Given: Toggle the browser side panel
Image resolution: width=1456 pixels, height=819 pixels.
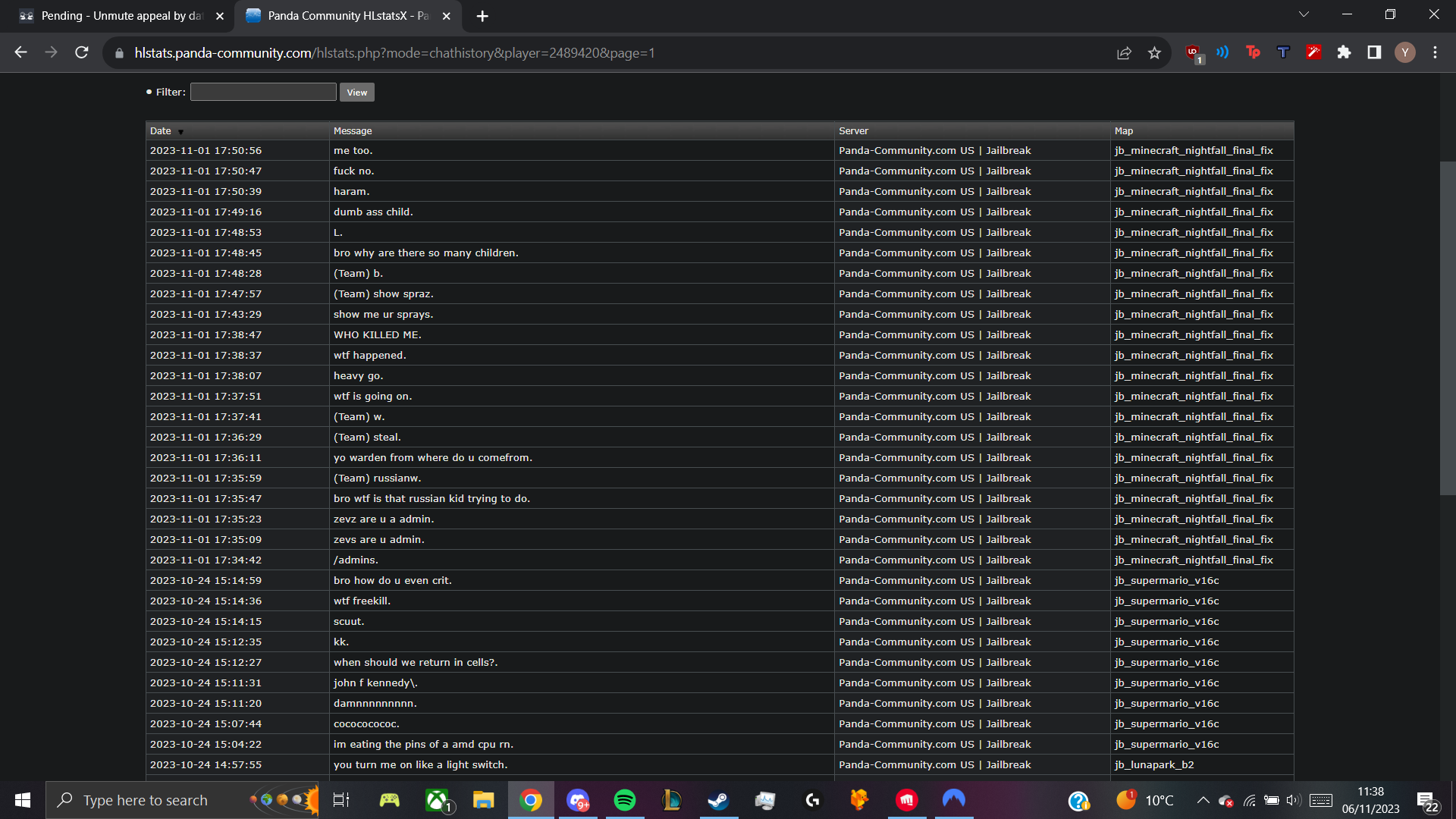Looking at the screenshot, I should pos(1374,52).
